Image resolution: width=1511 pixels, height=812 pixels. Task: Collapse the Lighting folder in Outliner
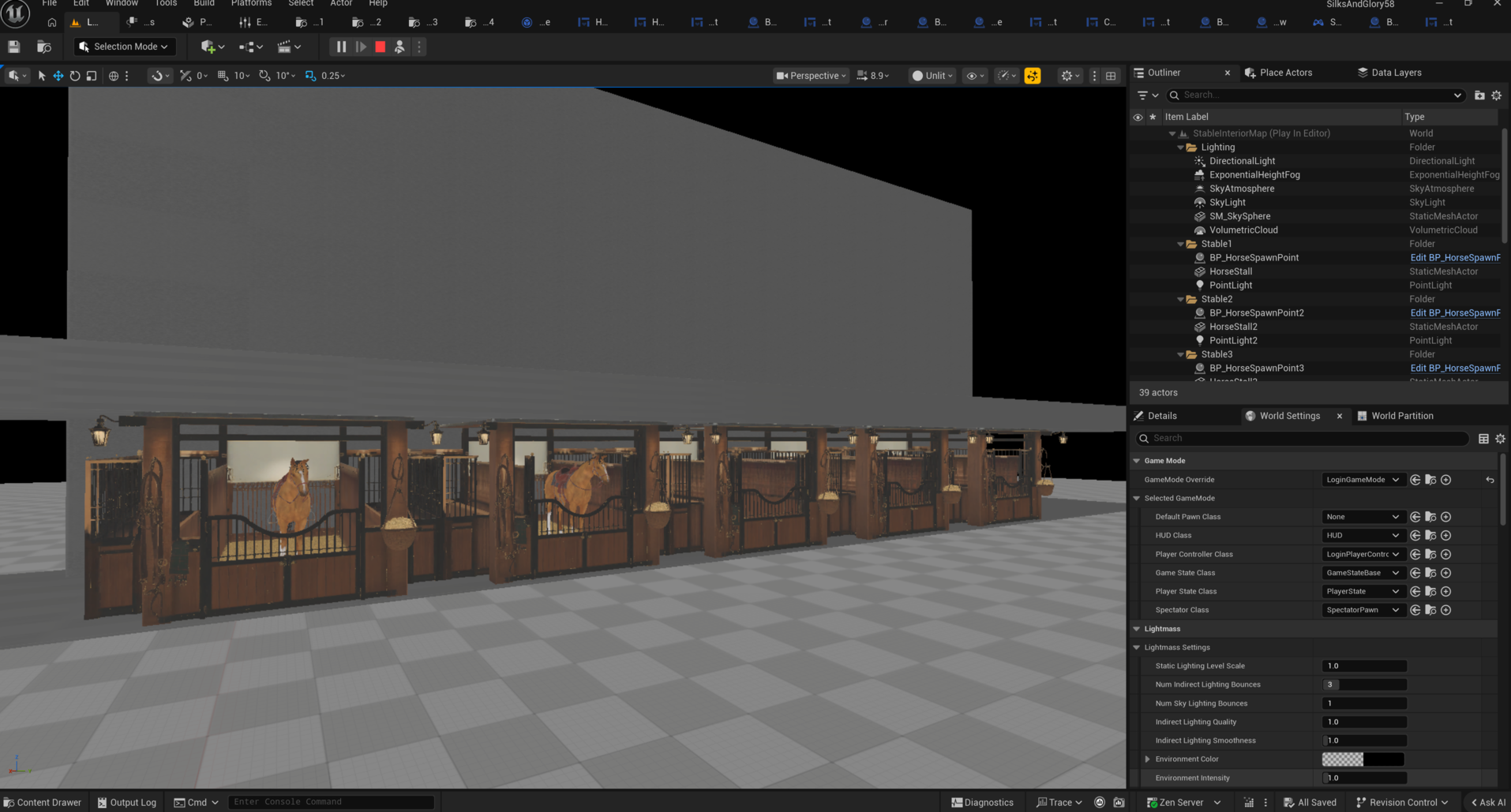[x=1181, y=148]
